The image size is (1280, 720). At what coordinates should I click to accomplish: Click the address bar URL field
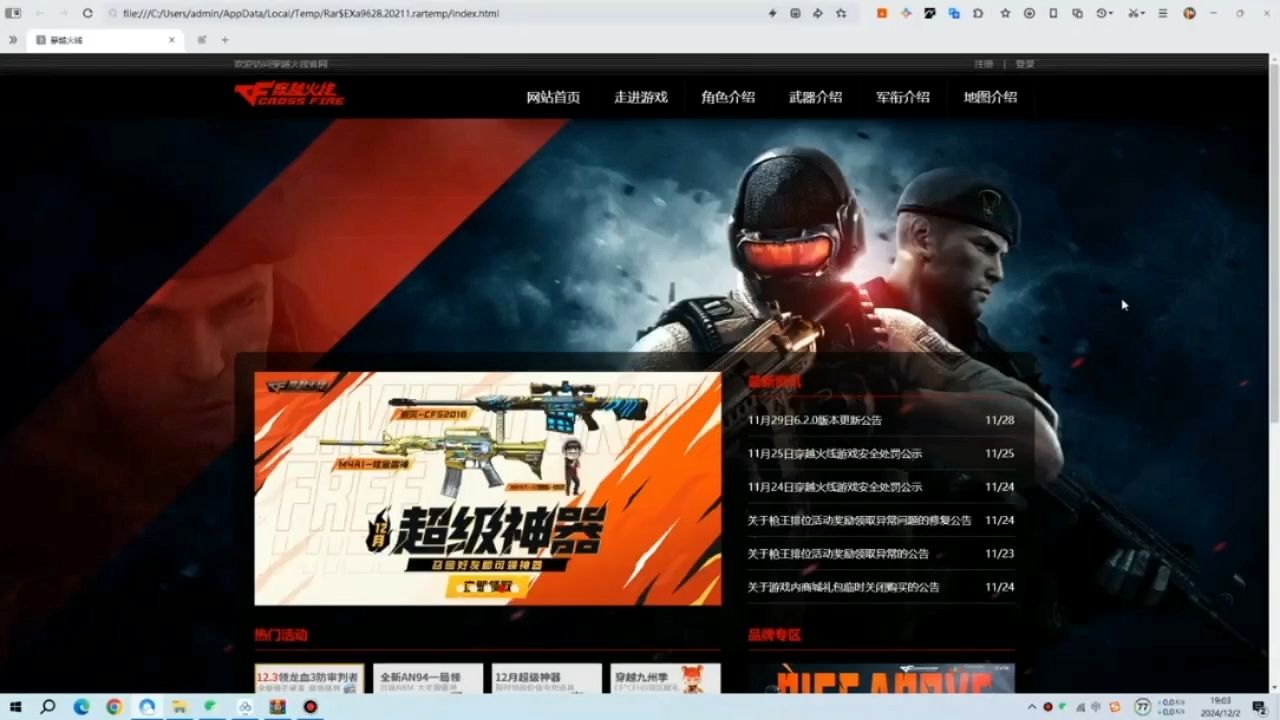point(430,13)
